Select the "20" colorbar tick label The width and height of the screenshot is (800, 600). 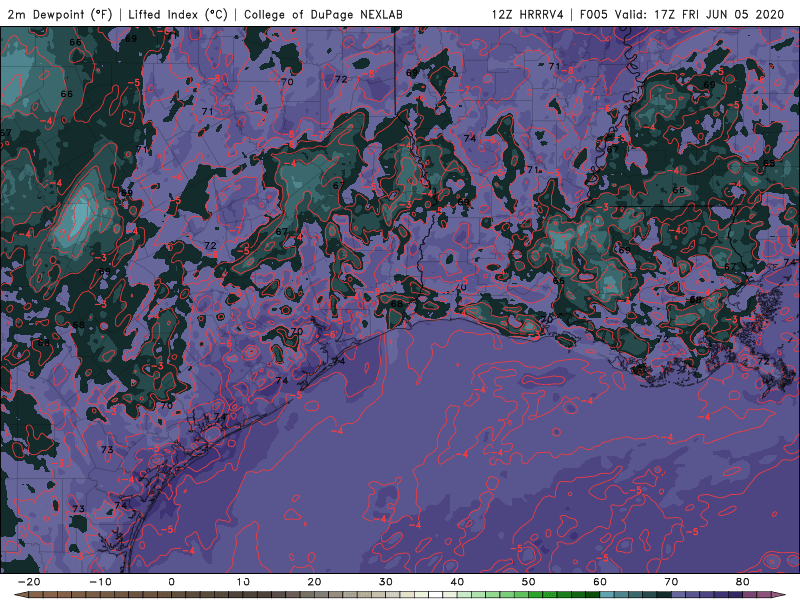click(314, 582)
